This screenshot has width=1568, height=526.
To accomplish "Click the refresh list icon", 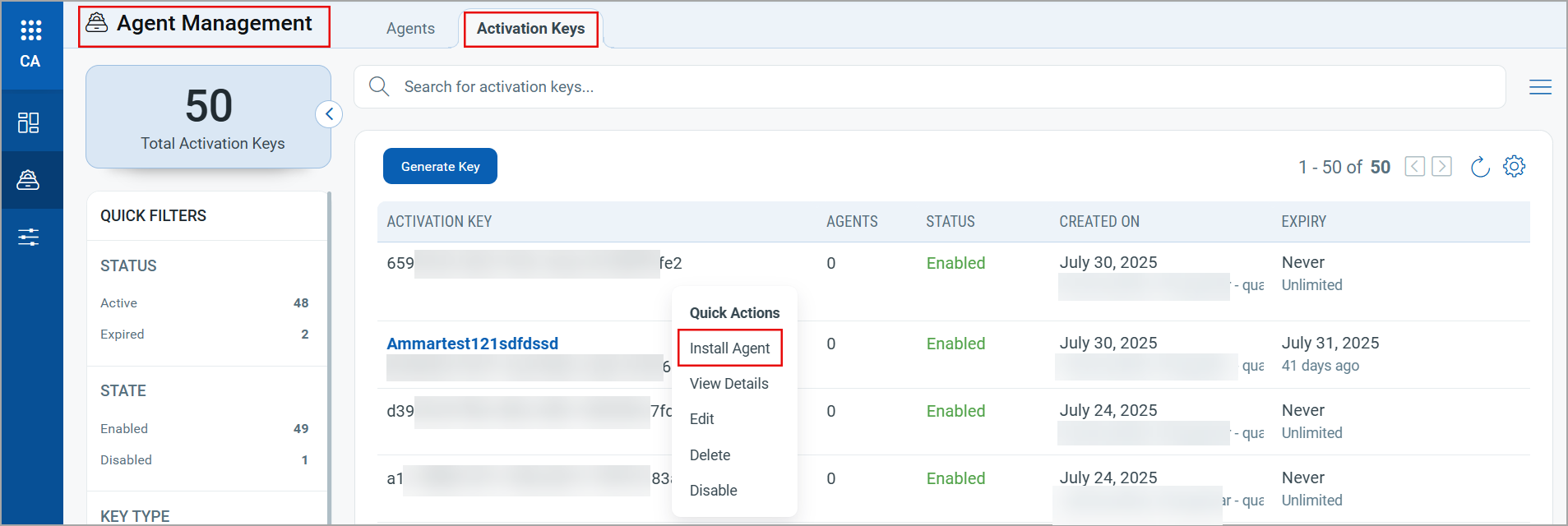I will (1479, 167).
